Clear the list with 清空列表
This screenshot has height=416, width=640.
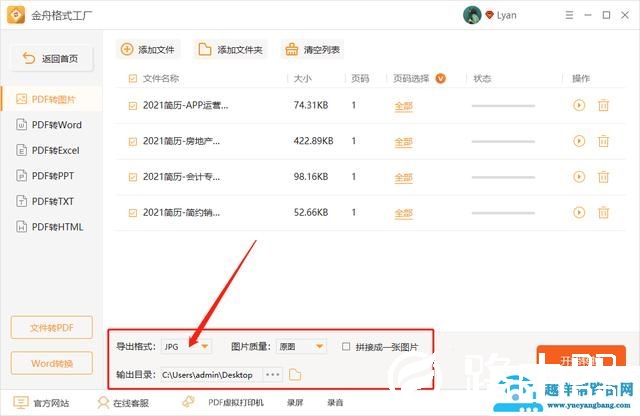point(313,50)
